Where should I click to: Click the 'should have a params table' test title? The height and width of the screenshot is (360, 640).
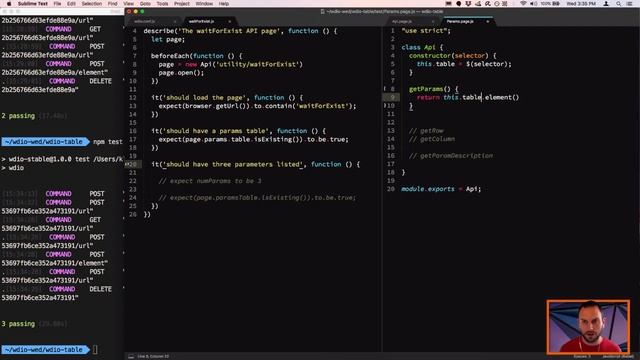pyautogui.click(x=216, y=131)
